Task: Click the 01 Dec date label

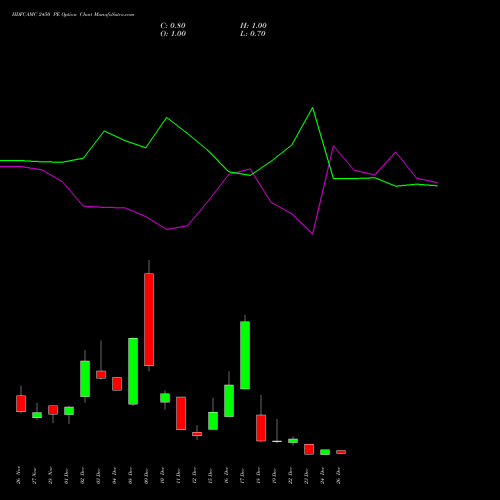Action: point(66,475)
